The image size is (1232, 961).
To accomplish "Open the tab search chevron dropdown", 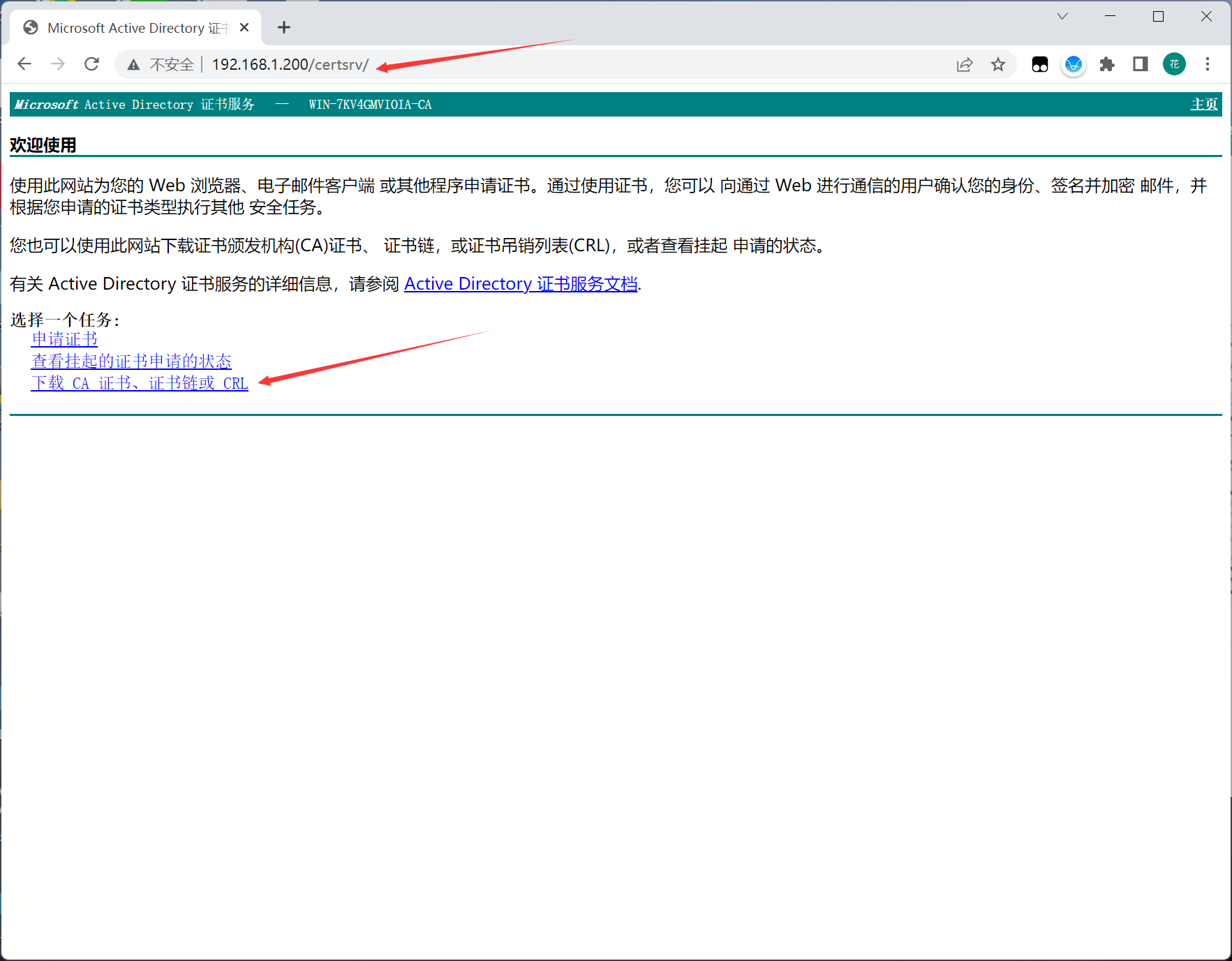I will click(1062, 16).
